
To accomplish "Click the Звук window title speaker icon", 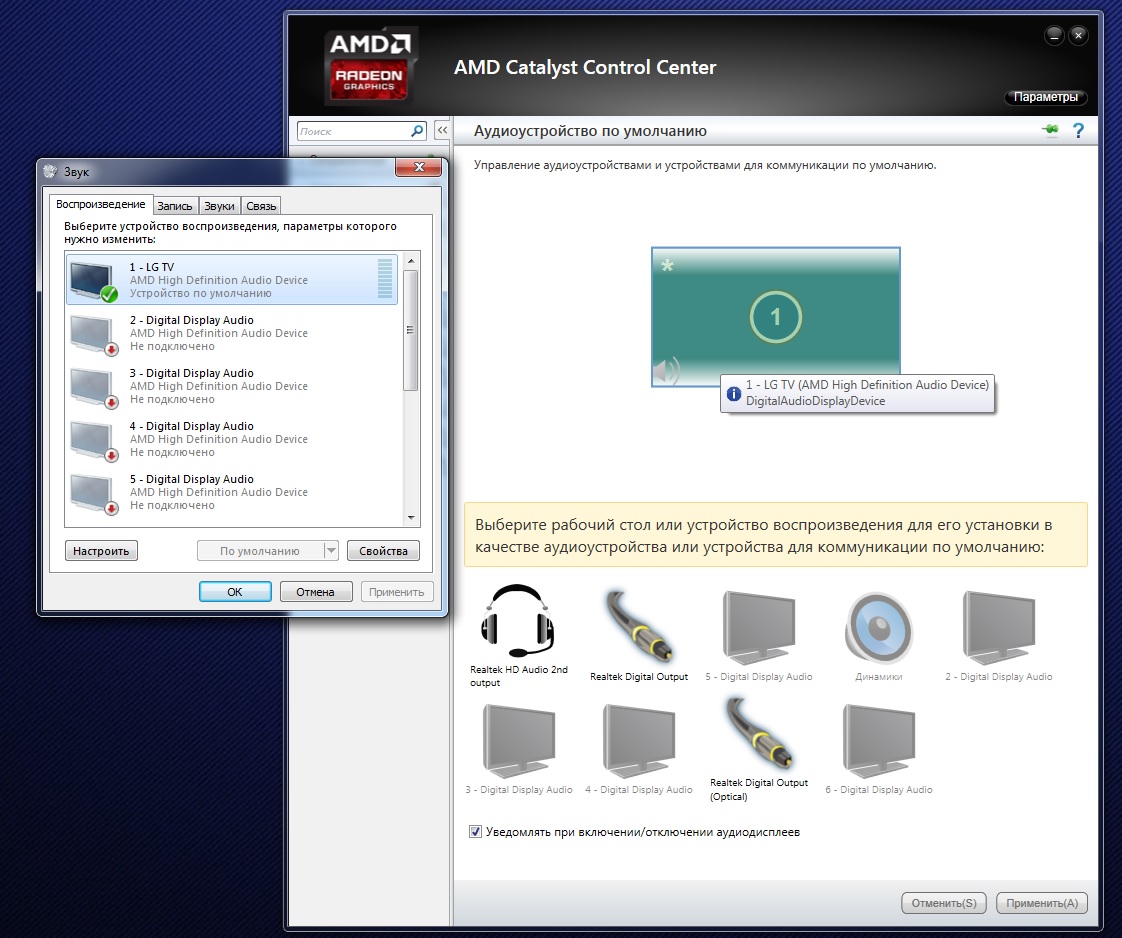I will (x=50, y=171).
